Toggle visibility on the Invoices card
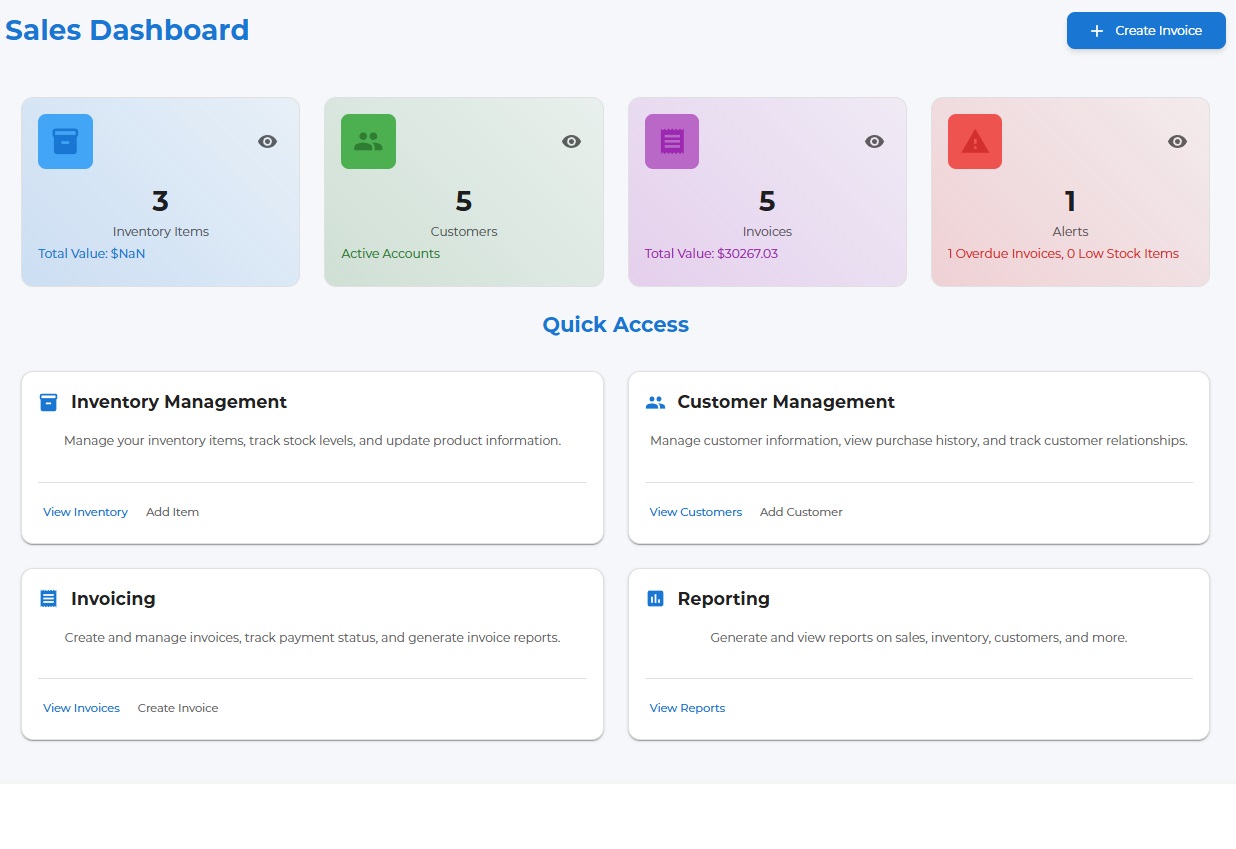The image size is (1236, 849). (x=874, y=141)
